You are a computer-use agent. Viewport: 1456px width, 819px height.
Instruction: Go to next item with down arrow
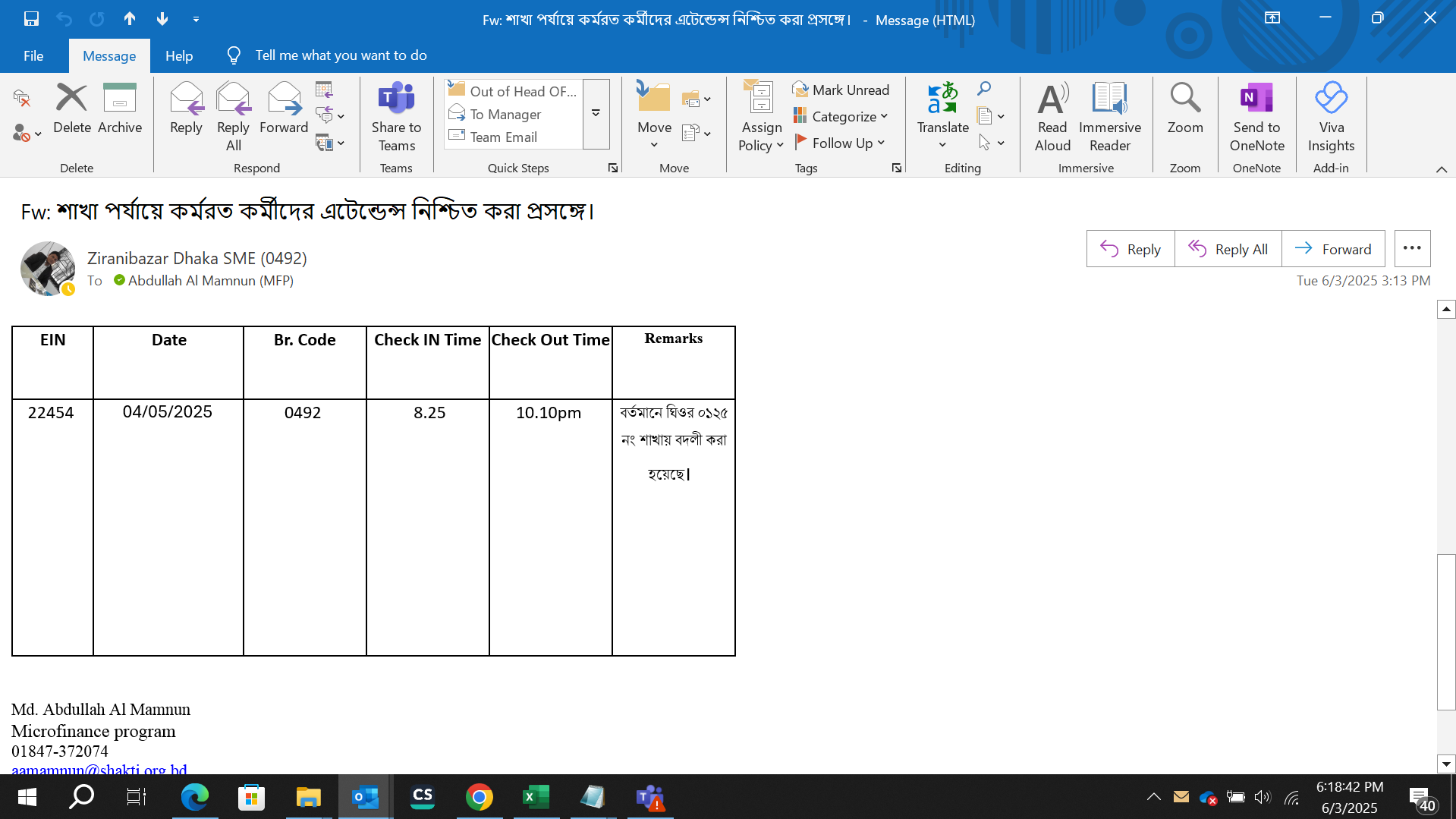click(162, 19)
